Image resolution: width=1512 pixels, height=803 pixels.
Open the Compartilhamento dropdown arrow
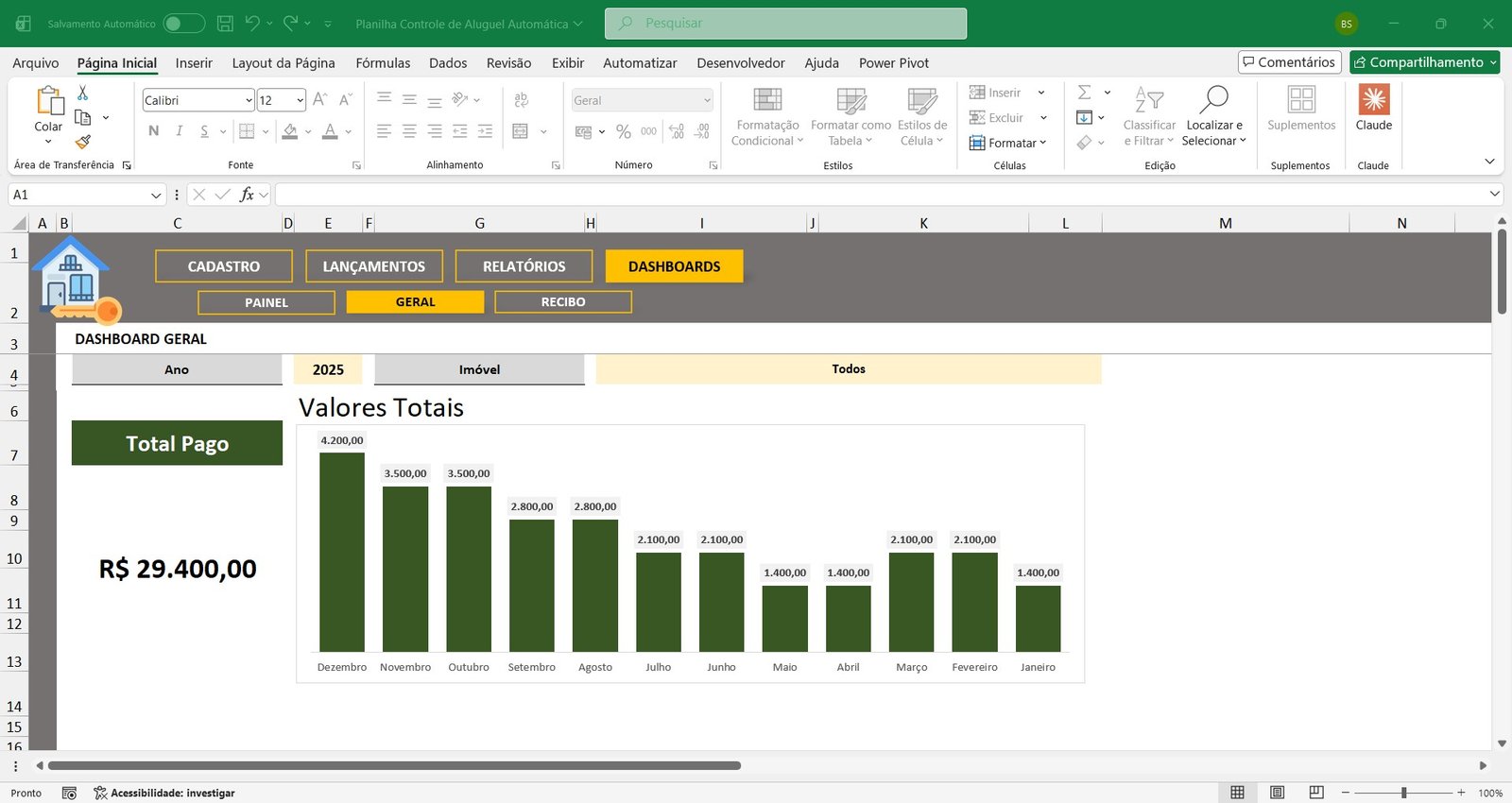(x=1493, y=62)
